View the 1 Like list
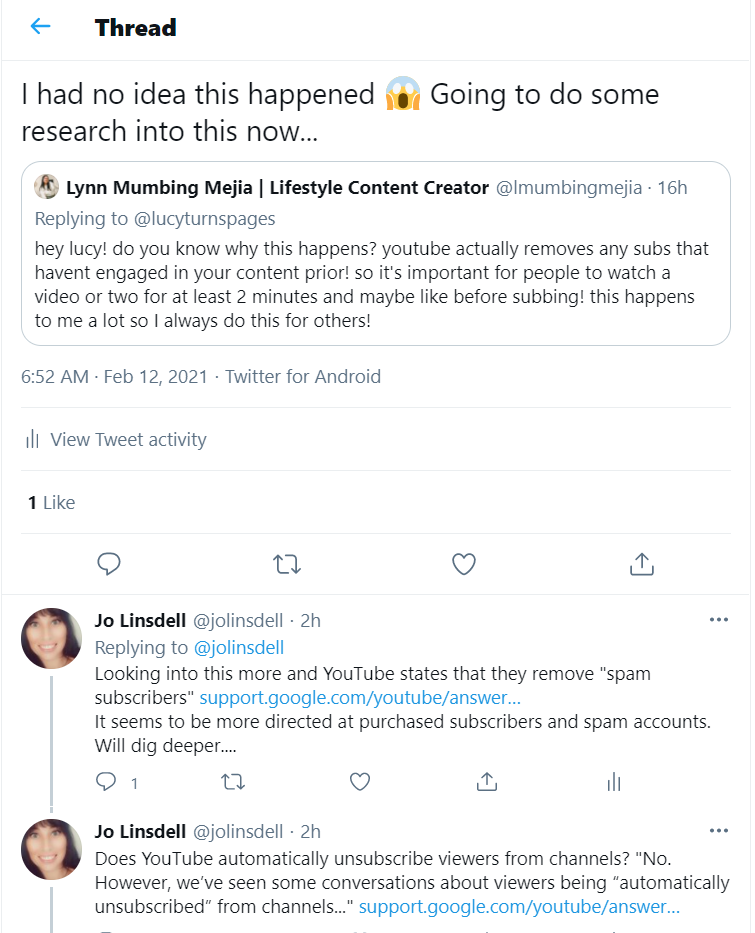Image resolution: width=755 pixels, height=933 pixels. 51,502
